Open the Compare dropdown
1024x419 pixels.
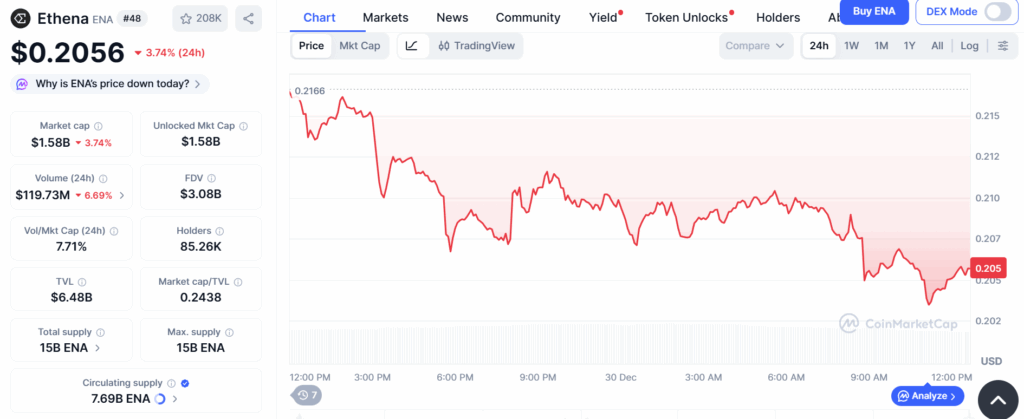[x=755, y=46]
